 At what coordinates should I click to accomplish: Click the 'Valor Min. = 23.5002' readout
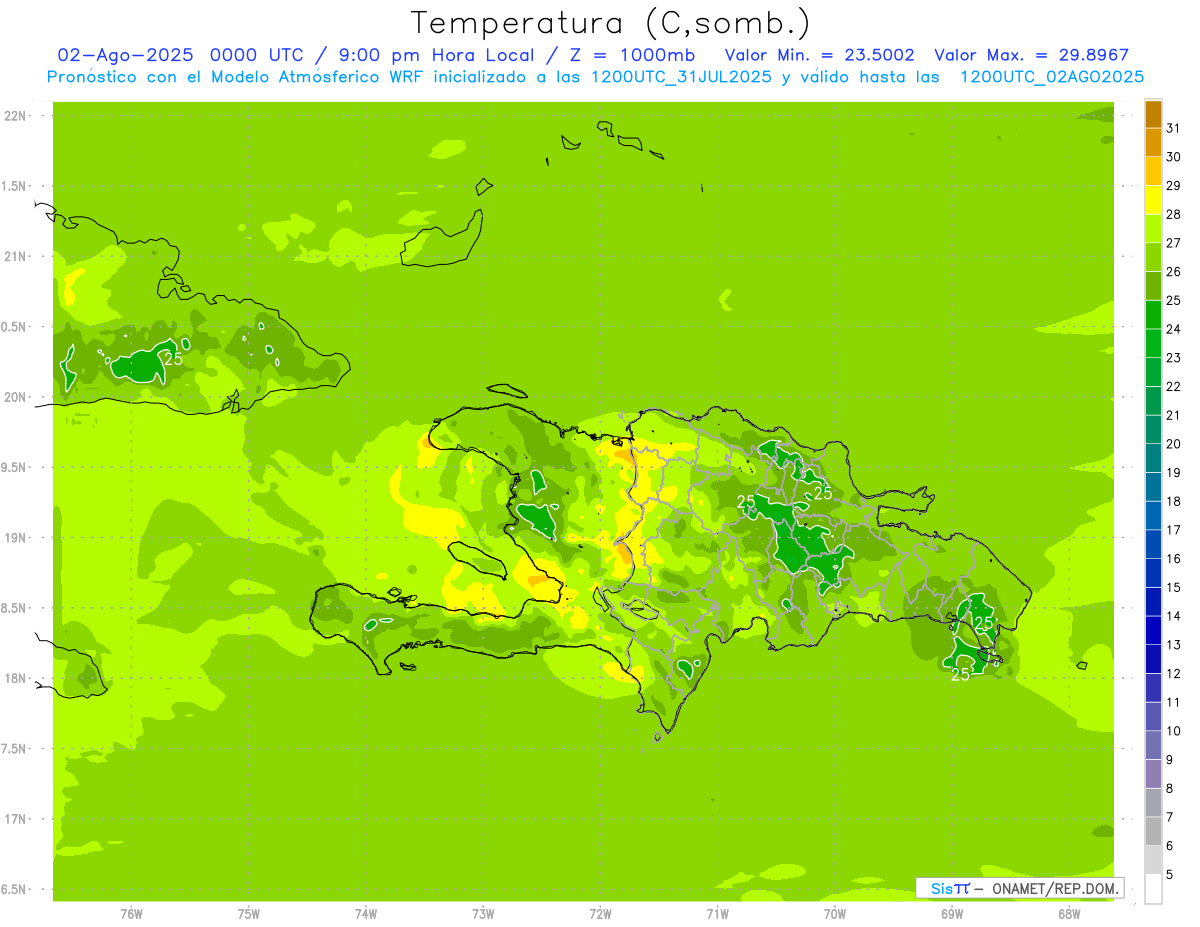(819, 55)
